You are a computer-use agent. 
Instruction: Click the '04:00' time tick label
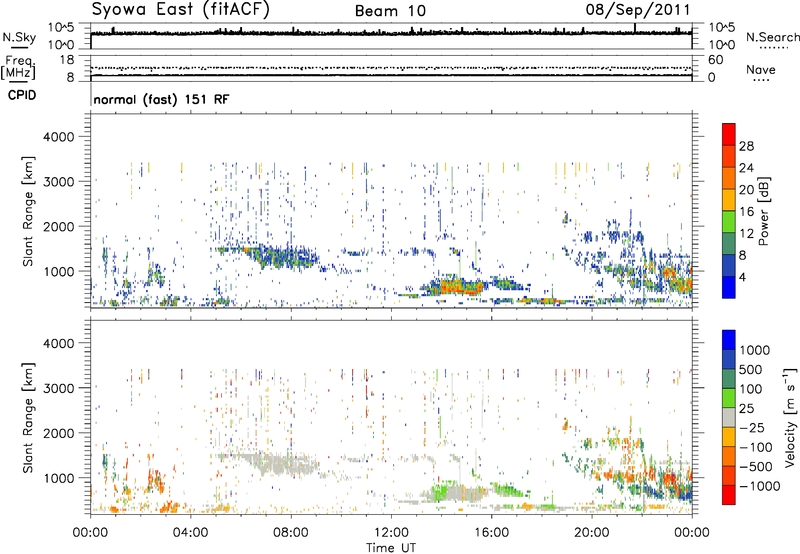tap(191, 533)
